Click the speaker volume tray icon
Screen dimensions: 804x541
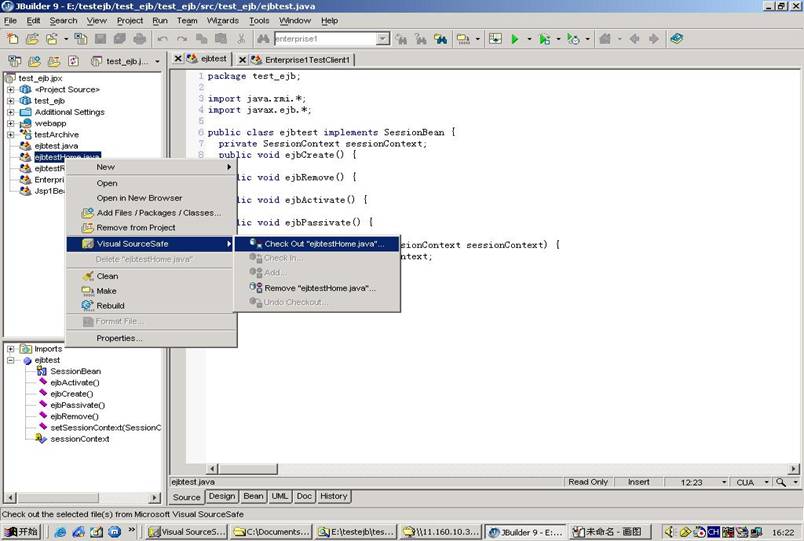[x=670, y=532]
